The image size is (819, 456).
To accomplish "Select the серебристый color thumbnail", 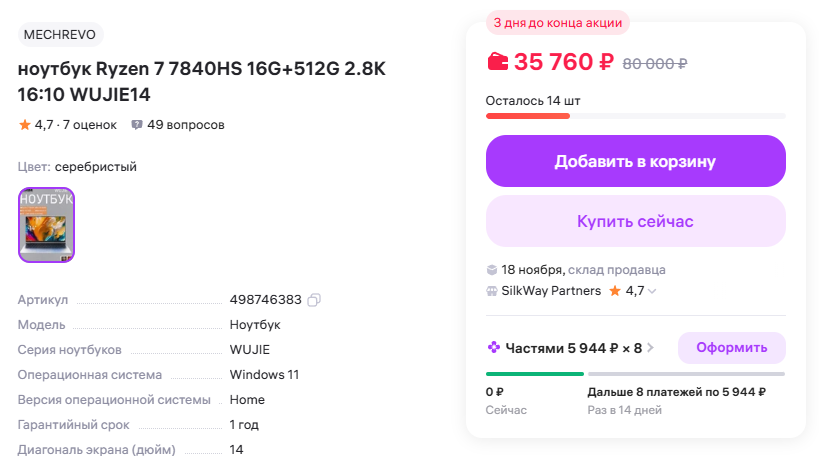I will click(46, 225).
